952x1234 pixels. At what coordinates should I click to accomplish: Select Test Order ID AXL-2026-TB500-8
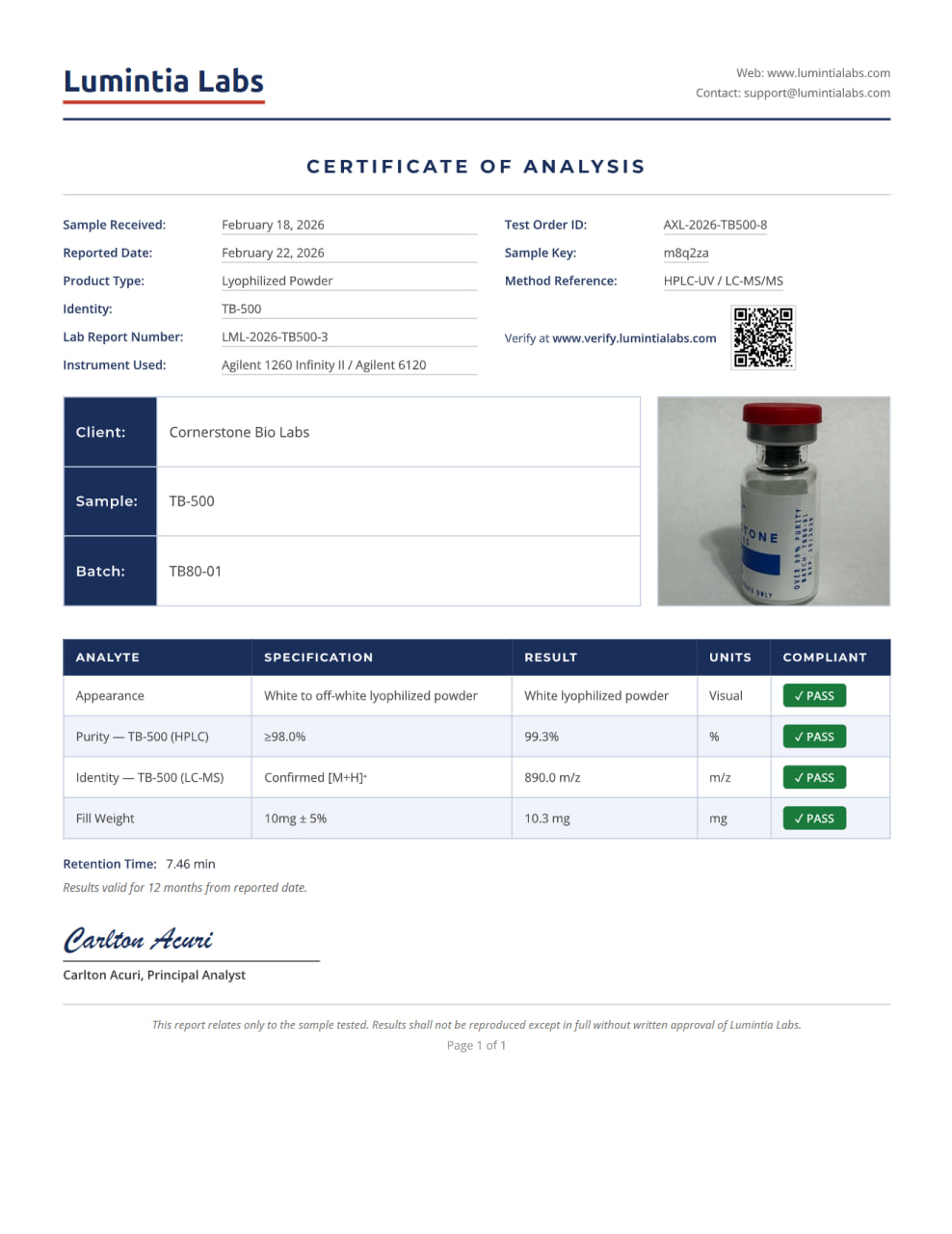716,225
